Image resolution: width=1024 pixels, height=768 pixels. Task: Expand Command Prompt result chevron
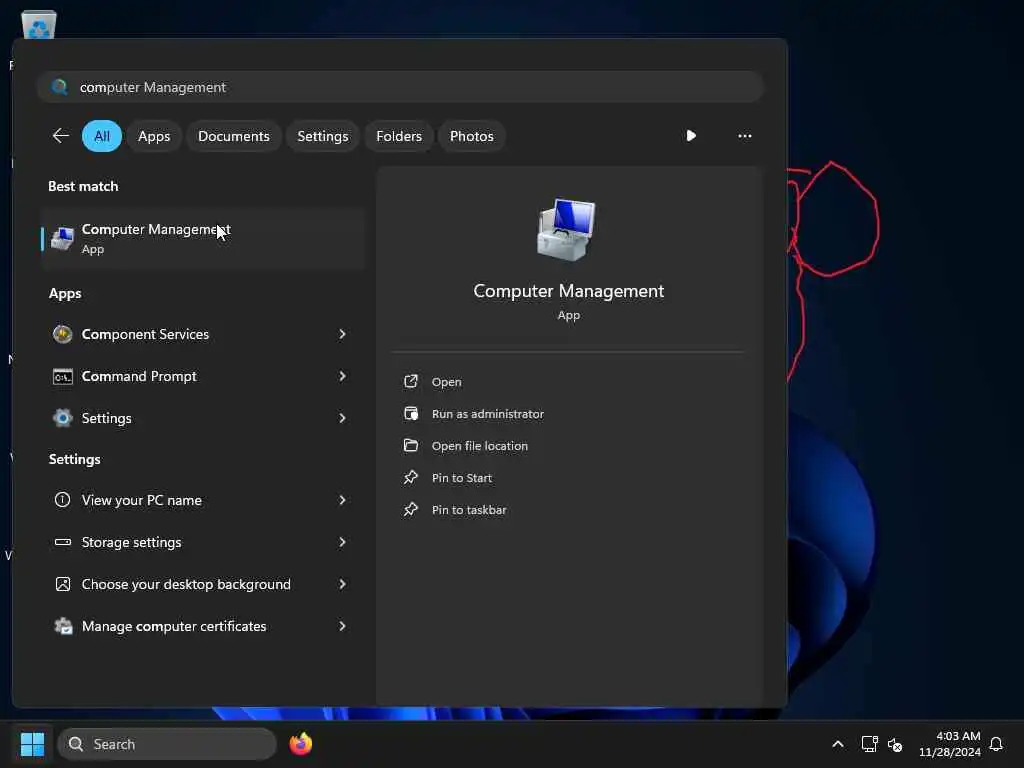342,376
